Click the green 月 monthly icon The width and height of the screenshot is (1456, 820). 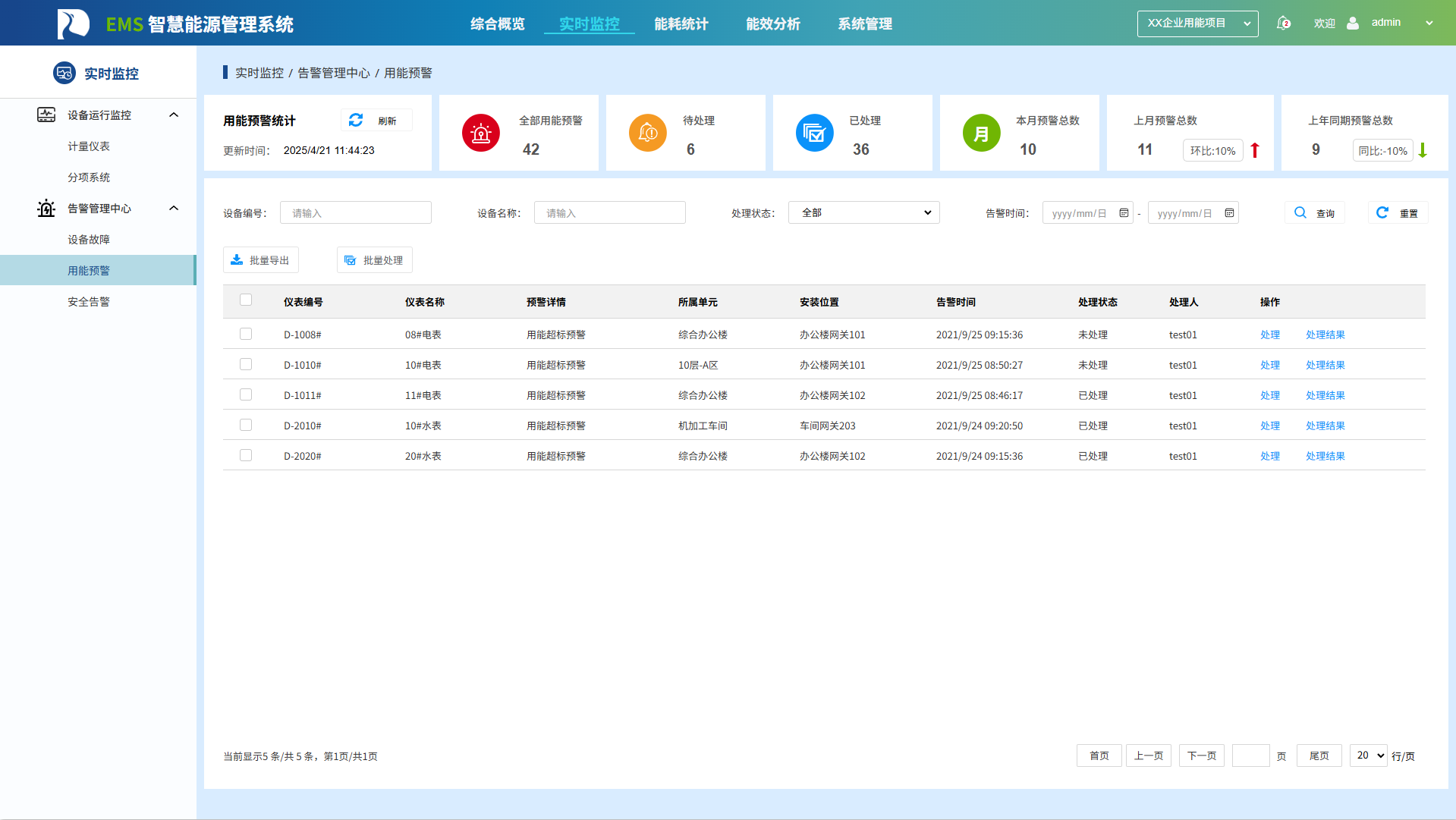click(x=982, y=133)
